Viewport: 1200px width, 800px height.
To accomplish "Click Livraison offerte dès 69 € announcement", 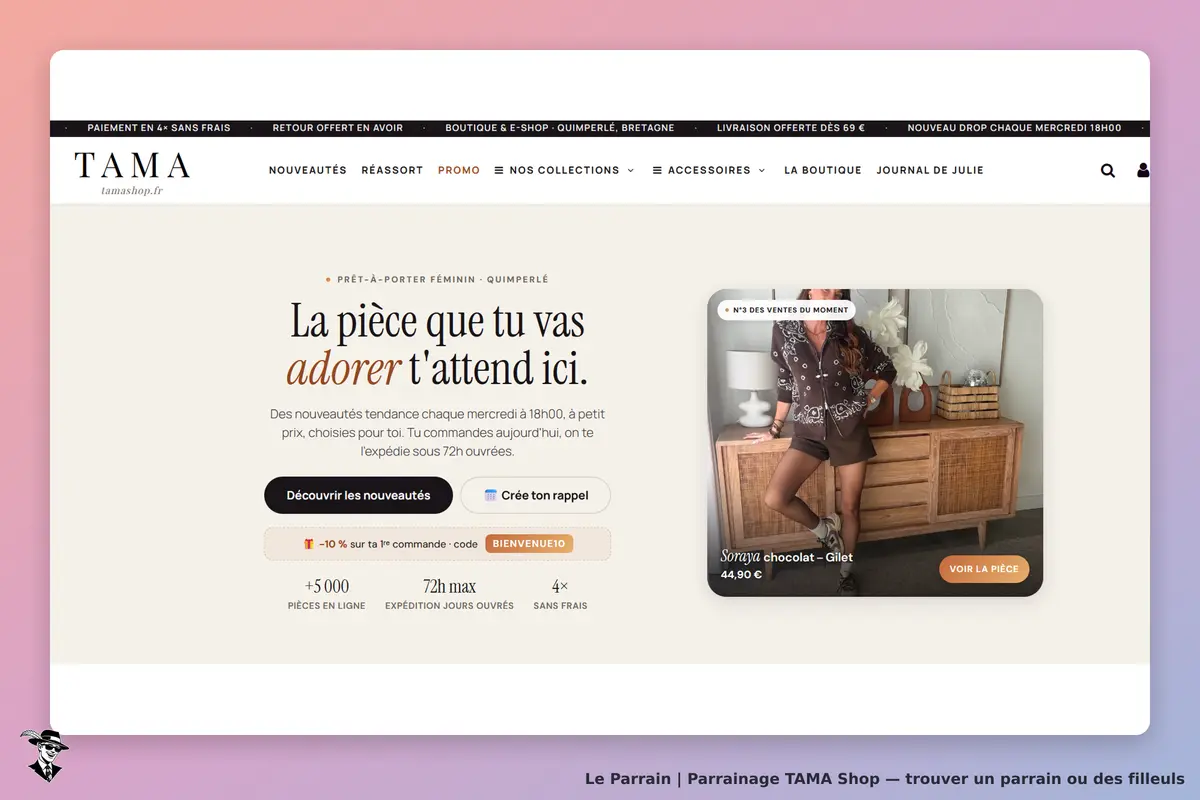I will coord(791,128).
